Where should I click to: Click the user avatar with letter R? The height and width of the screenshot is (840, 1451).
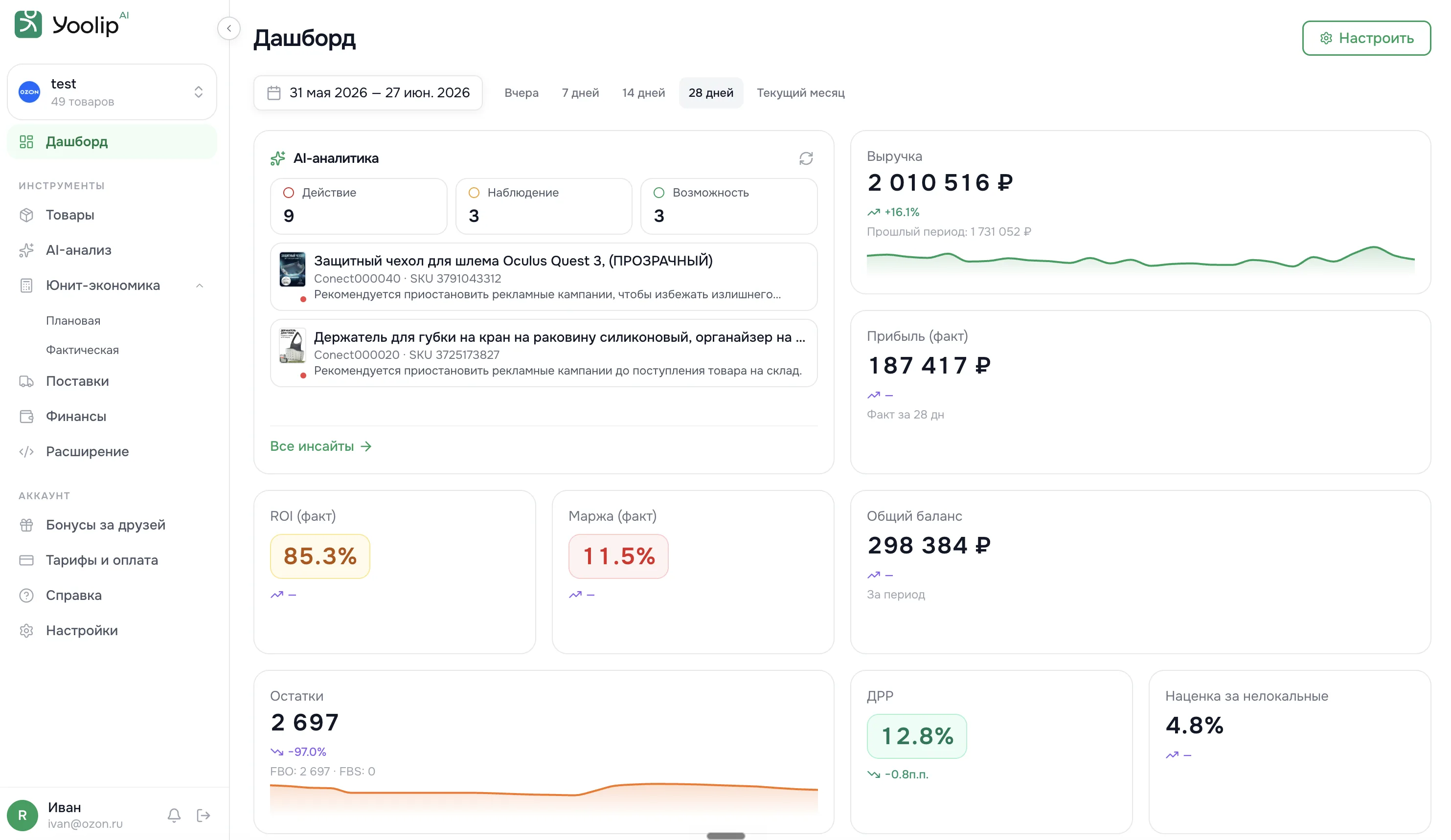click(x=23, y=815)
